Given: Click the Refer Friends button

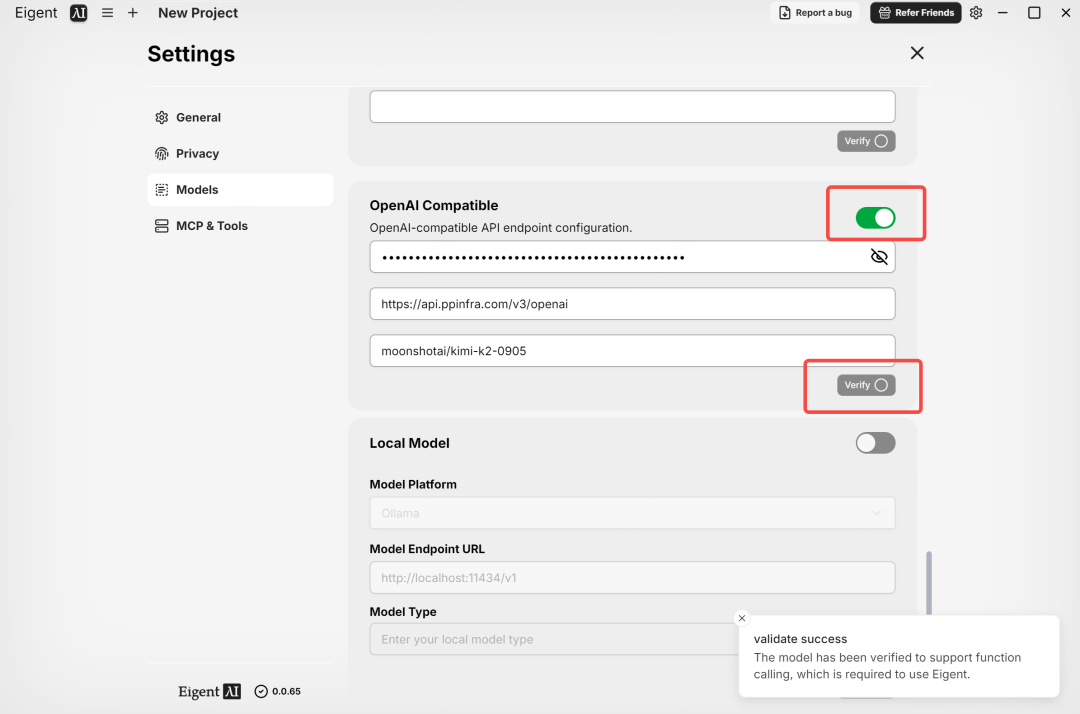Looking at the screenshot, I should click(915, 13).
